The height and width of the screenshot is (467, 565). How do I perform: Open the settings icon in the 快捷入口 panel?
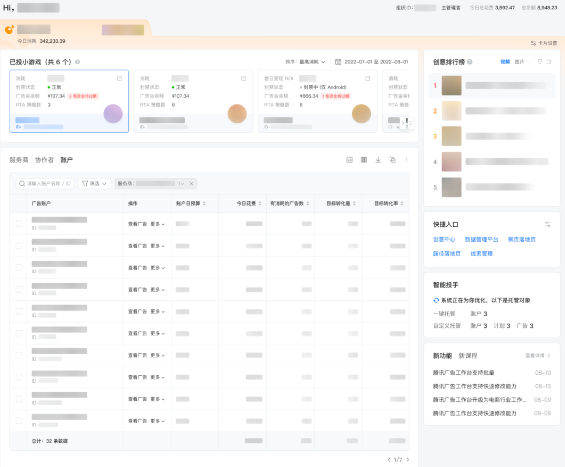[x=547, y=224]
